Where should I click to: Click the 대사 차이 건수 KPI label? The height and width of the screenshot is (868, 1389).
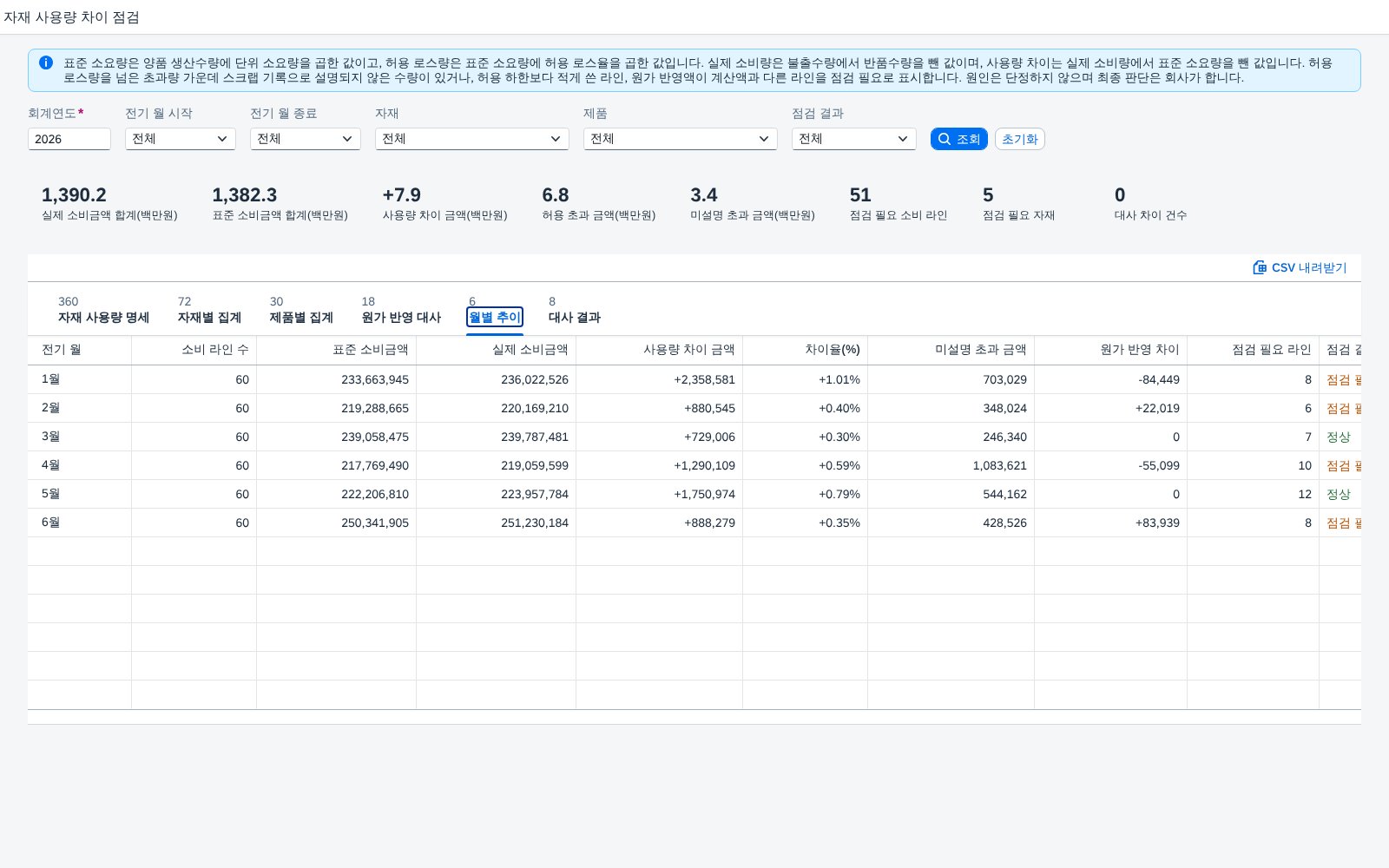1150,215
